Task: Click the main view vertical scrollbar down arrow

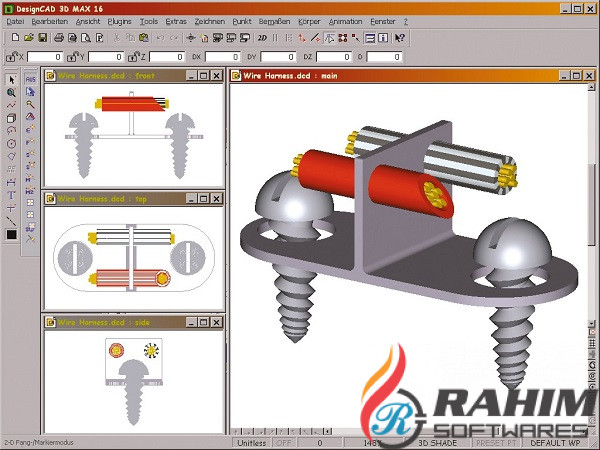Action: coord(591,323)
